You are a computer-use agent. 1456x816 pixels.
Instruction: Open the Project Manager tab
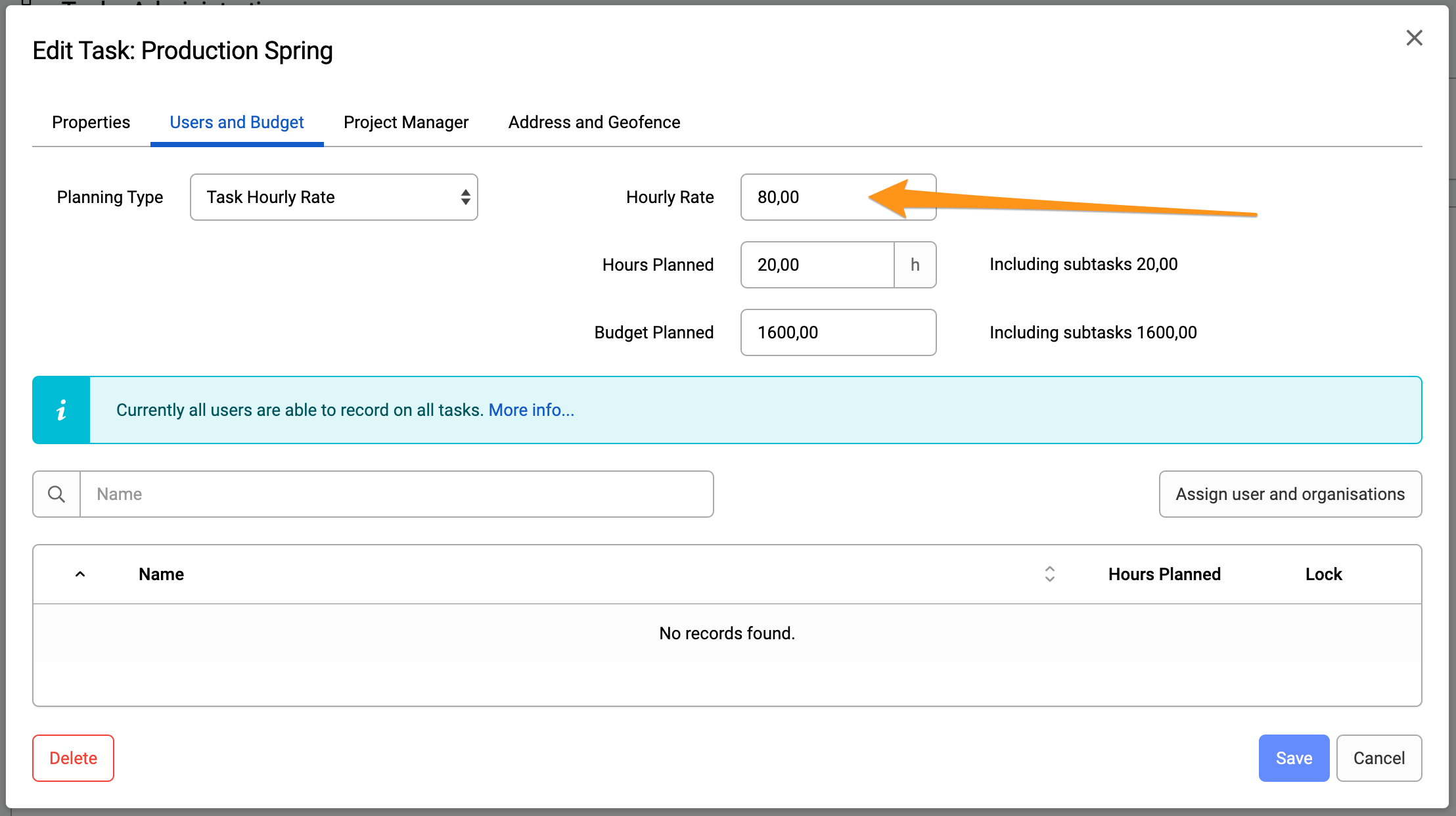click(406, 122)
